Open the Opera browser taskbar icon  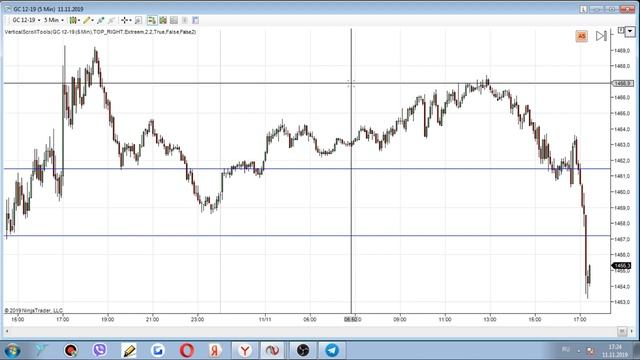[x=187, y=350]
